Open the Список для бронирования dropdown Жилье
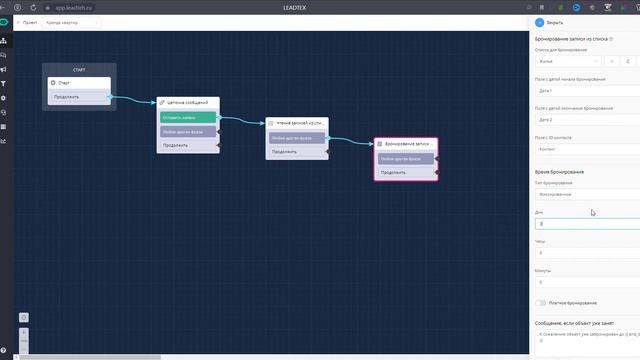640x360 pixels. coord(568,61)
